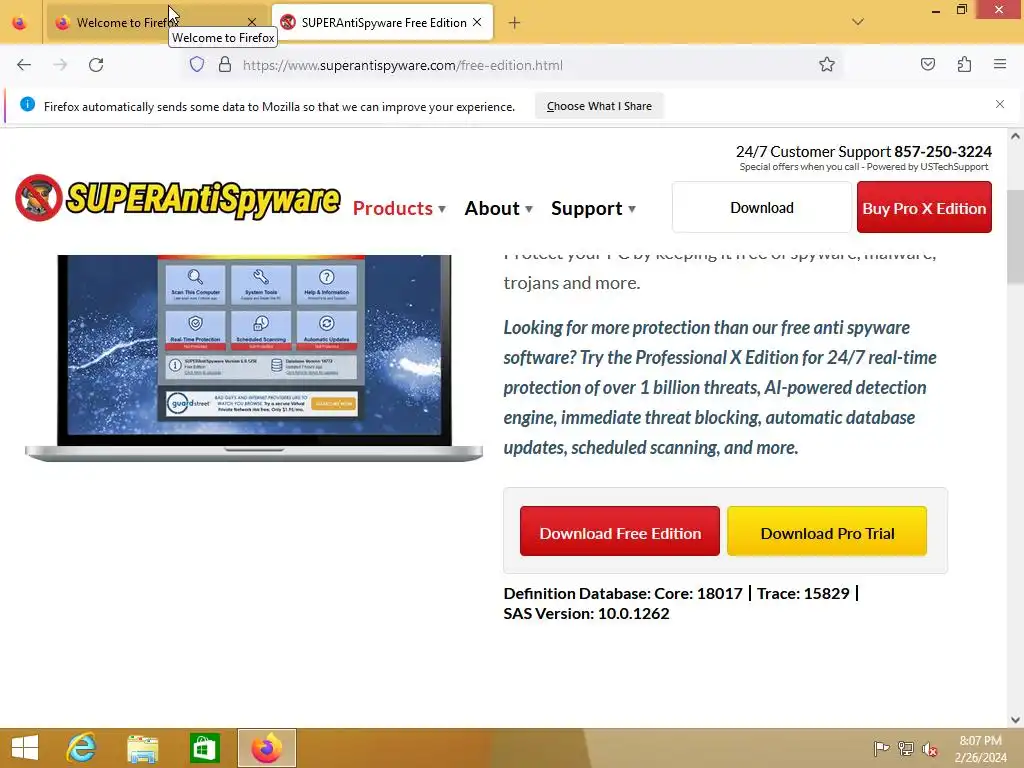
Task: Click the Firefox taskbar icon
Action: click(266, 748)
